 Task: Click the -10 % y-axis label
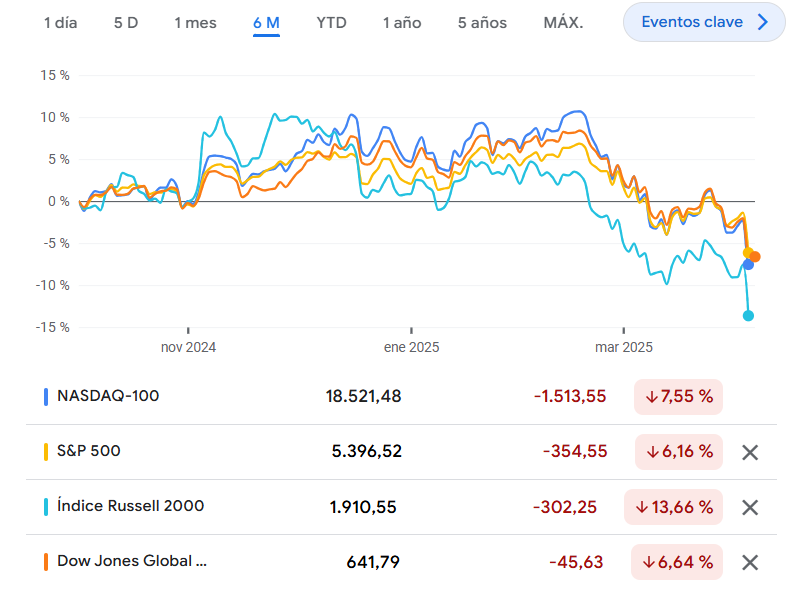(52, 285)
